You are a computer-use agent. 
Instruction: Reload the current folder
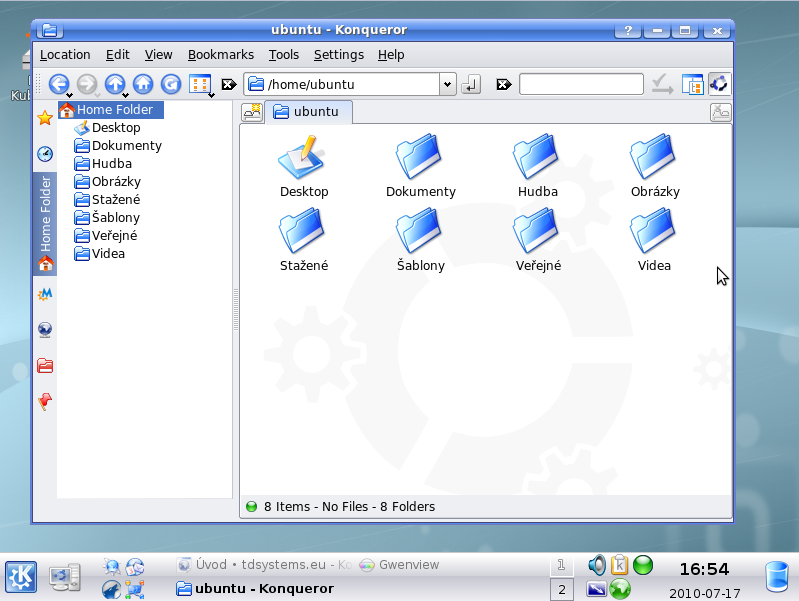171,84
